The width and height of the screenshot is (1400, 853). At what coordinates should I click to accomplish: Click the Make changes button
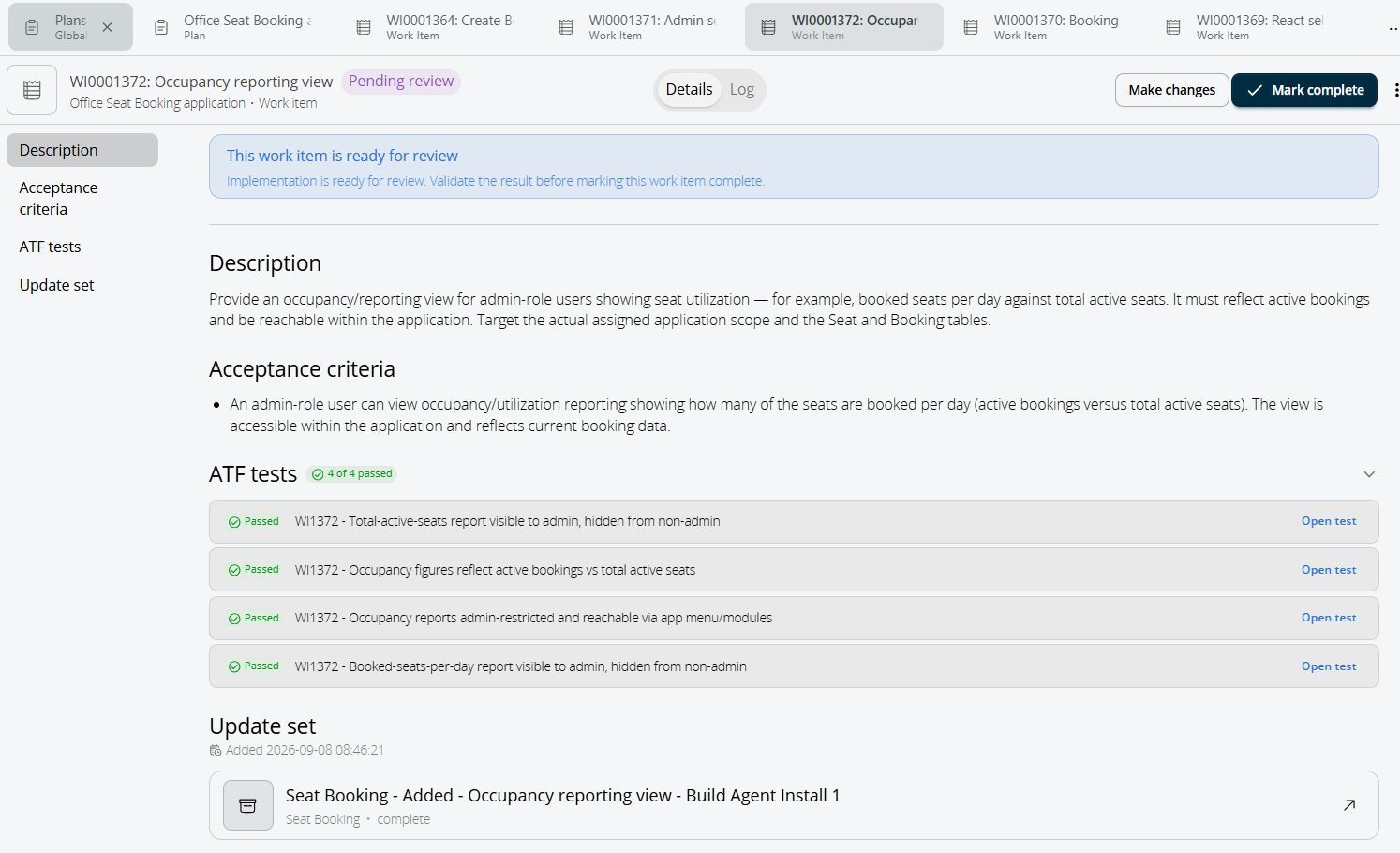1171,90
